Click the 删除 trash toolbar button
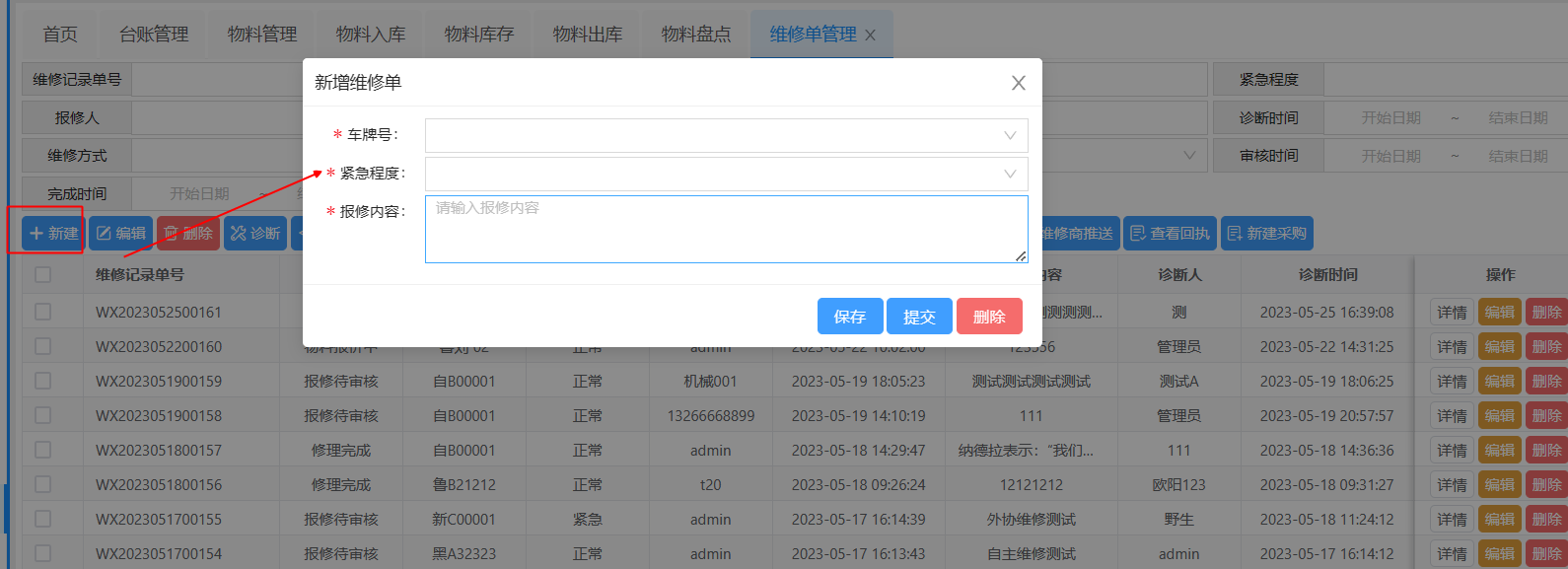The width and height of the screenshot is (1568, 569). [188, 234]
